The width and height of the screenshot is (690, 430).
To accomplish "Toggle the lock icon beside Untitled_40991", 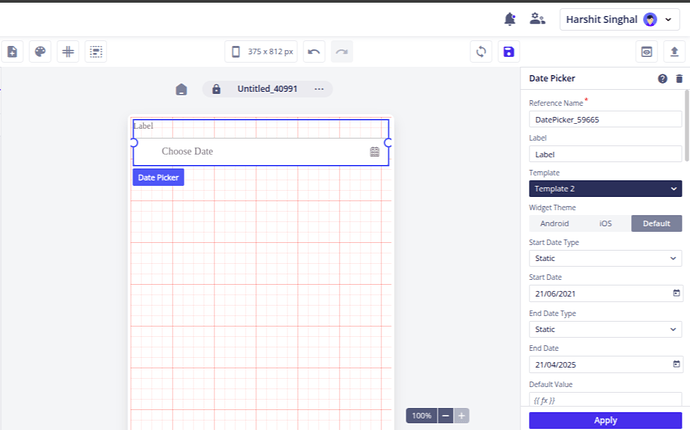I will tap(216, 89).
